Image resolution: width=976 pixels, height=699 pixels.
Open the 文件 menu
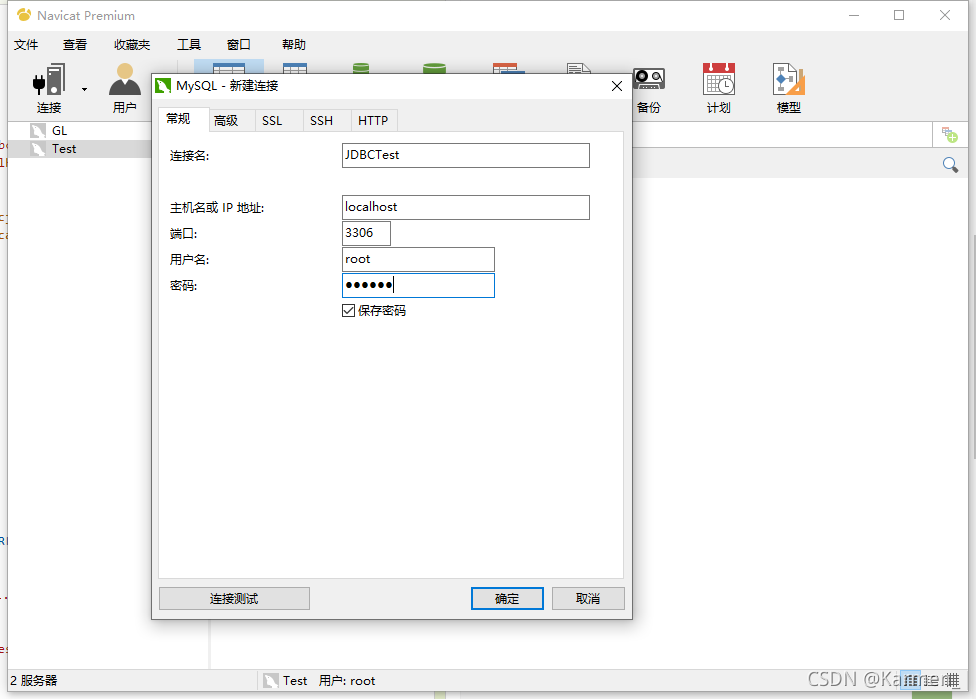pos(26,45)
